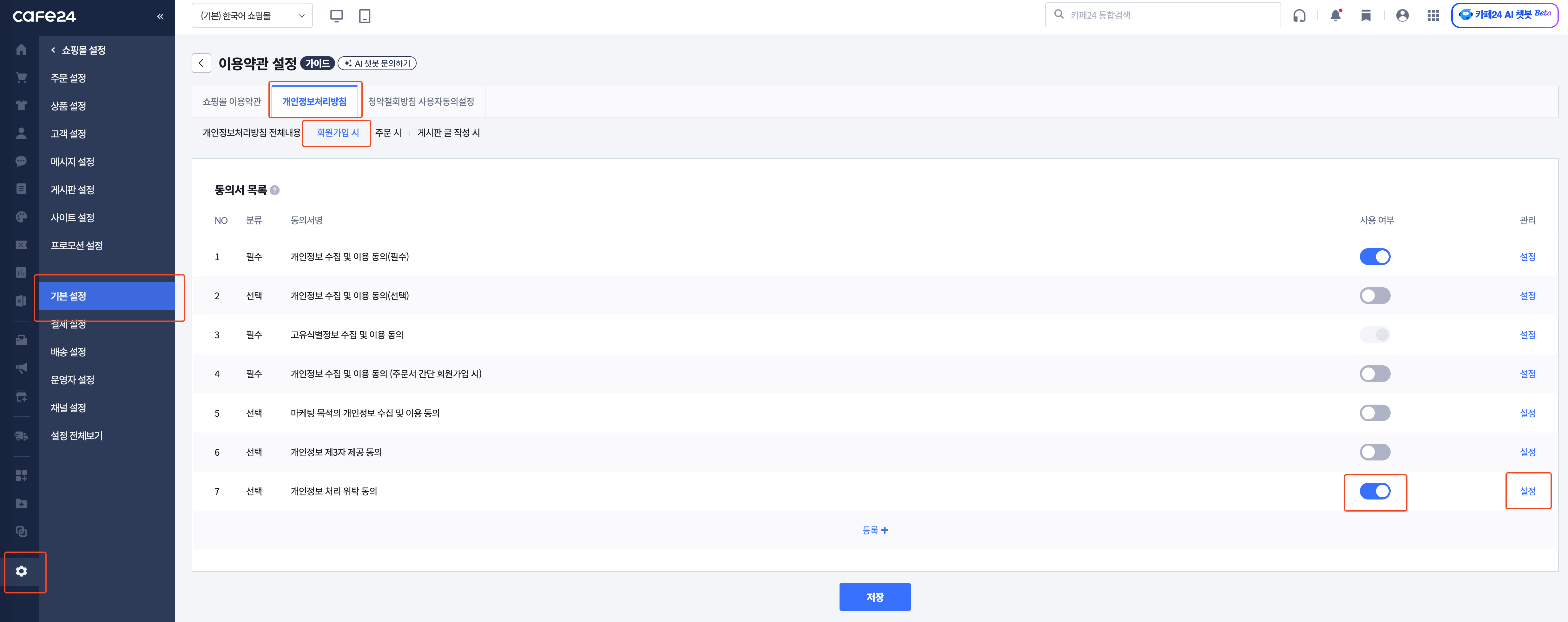Screen dimensions: 1568x622
Task: Collapse the sidebar with double chevron
Action: [x=160, y=17]
